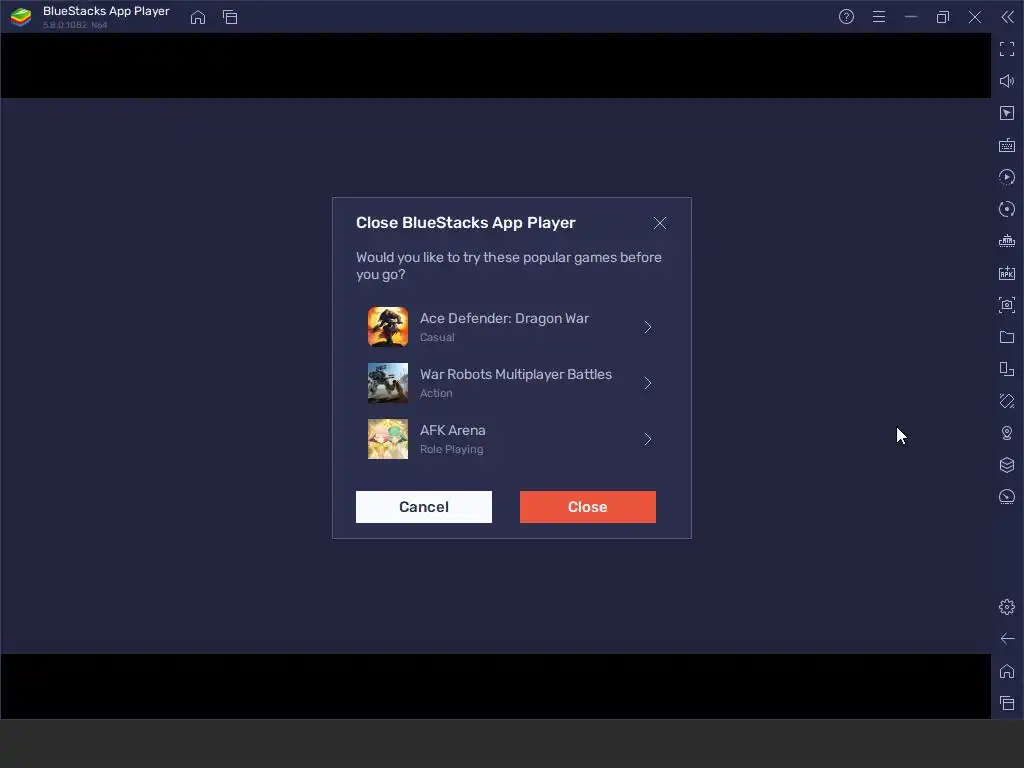Take a screenshot with camera icon
The height and width of the screenshot is (768, 1024).
1007,305
